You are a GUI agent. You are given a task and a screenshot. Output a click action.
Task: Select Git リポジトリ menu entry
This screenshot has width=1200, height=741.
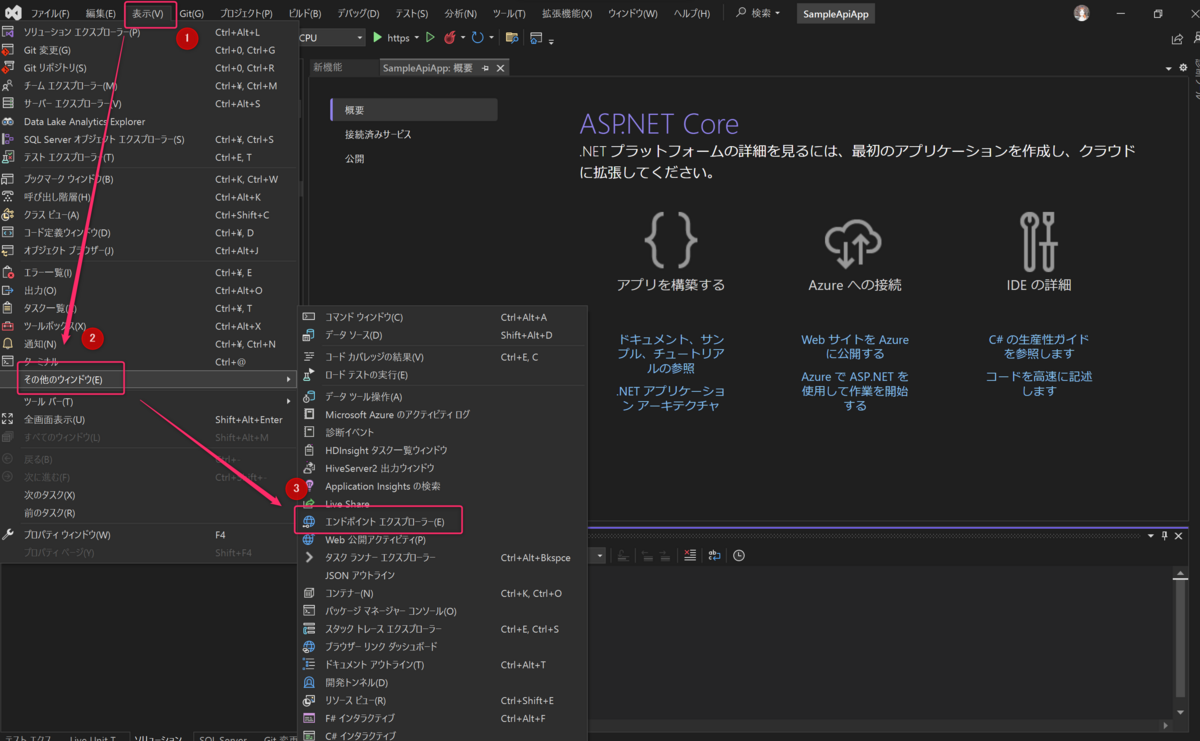click(x=148, y=68)
